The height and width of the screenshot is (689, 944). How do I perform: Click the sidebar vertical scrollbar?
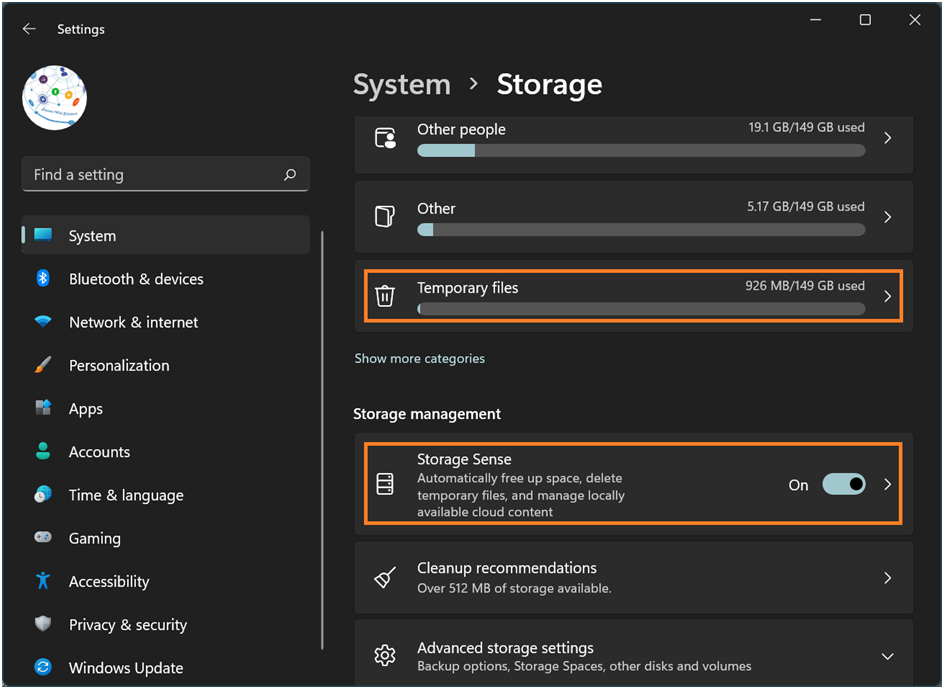click(x=322, y=440)
